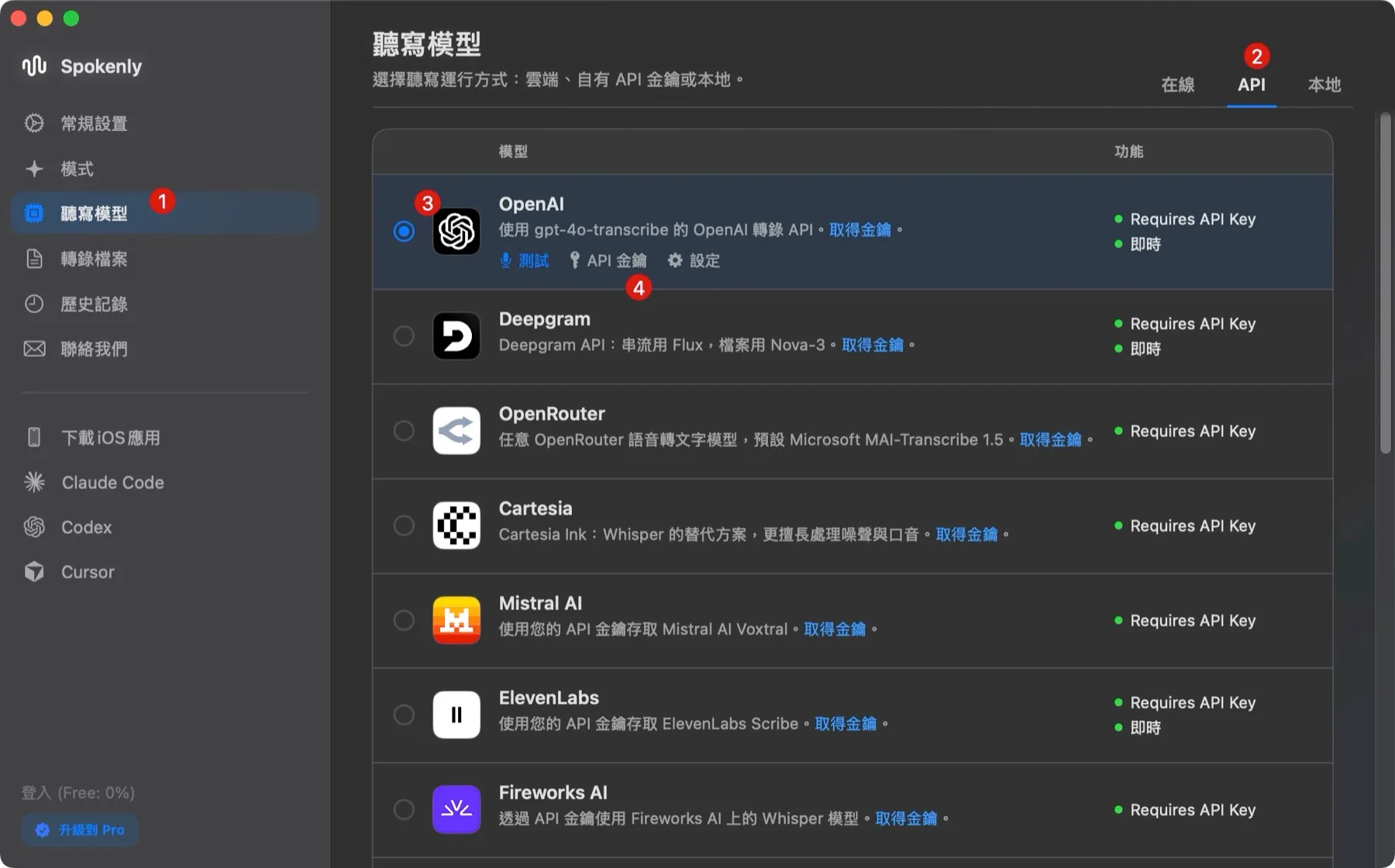Select the Cartesia radio button
The height and width of the screenshot is (868, 1395).
[404, 525]
